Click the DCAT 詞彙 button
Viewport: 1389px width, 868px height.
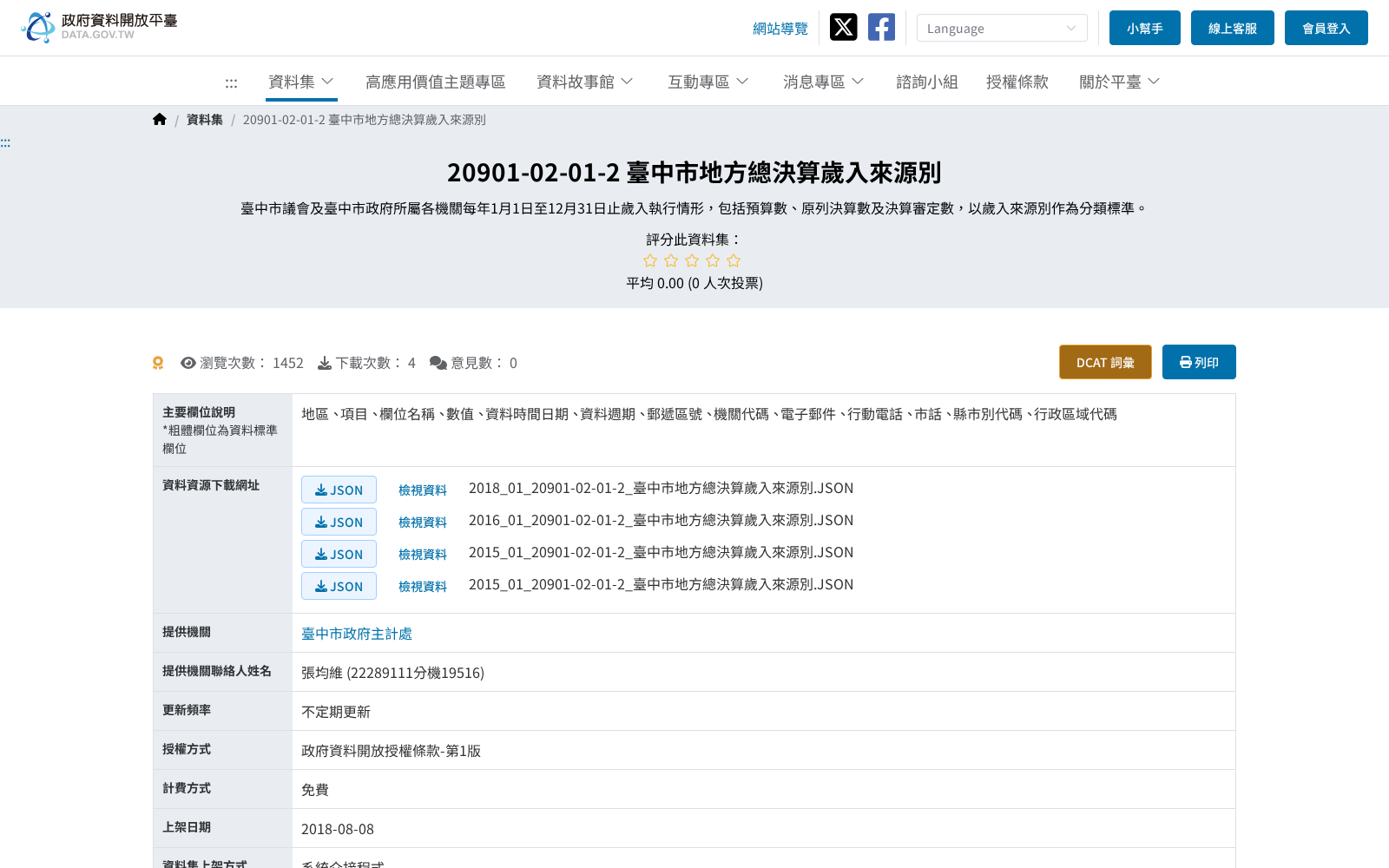pos(1105,362)
